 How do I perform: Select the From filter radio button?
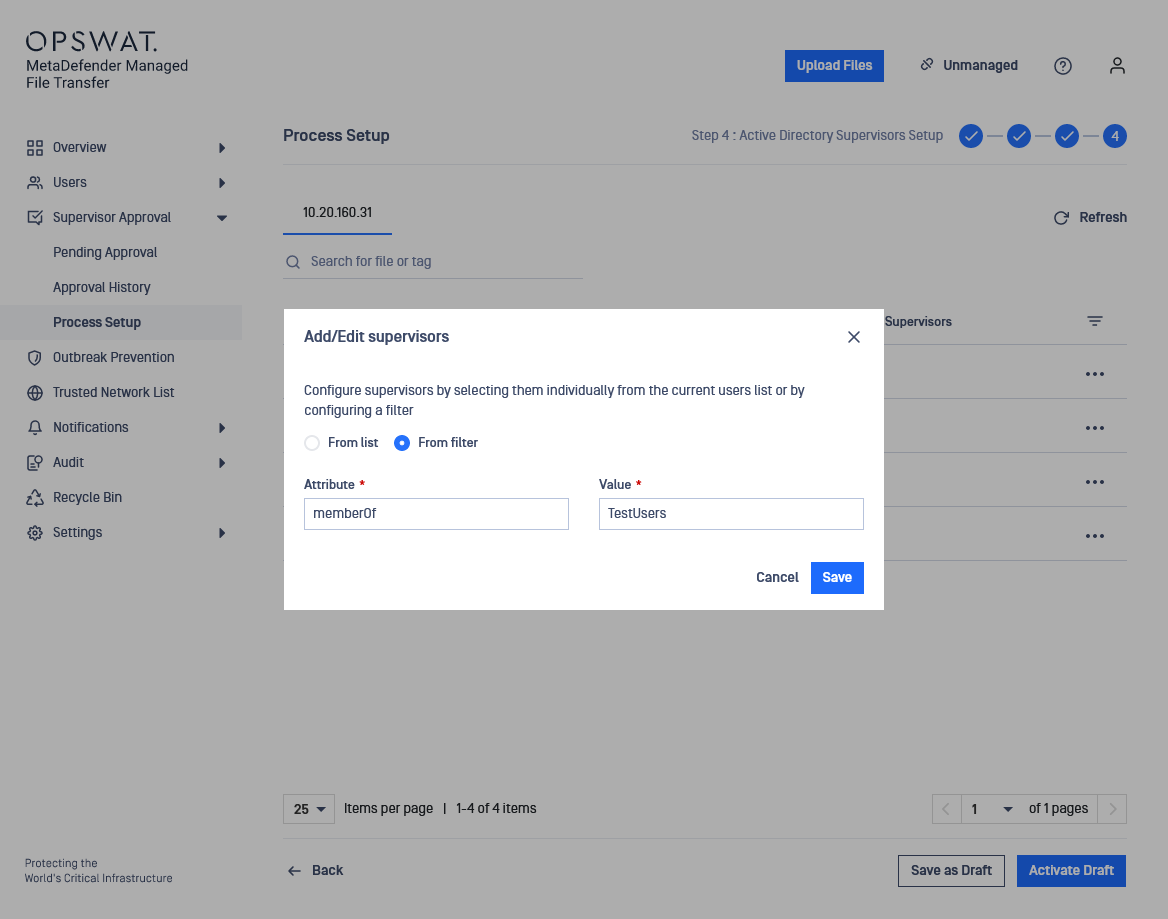(x=402, y=443)
